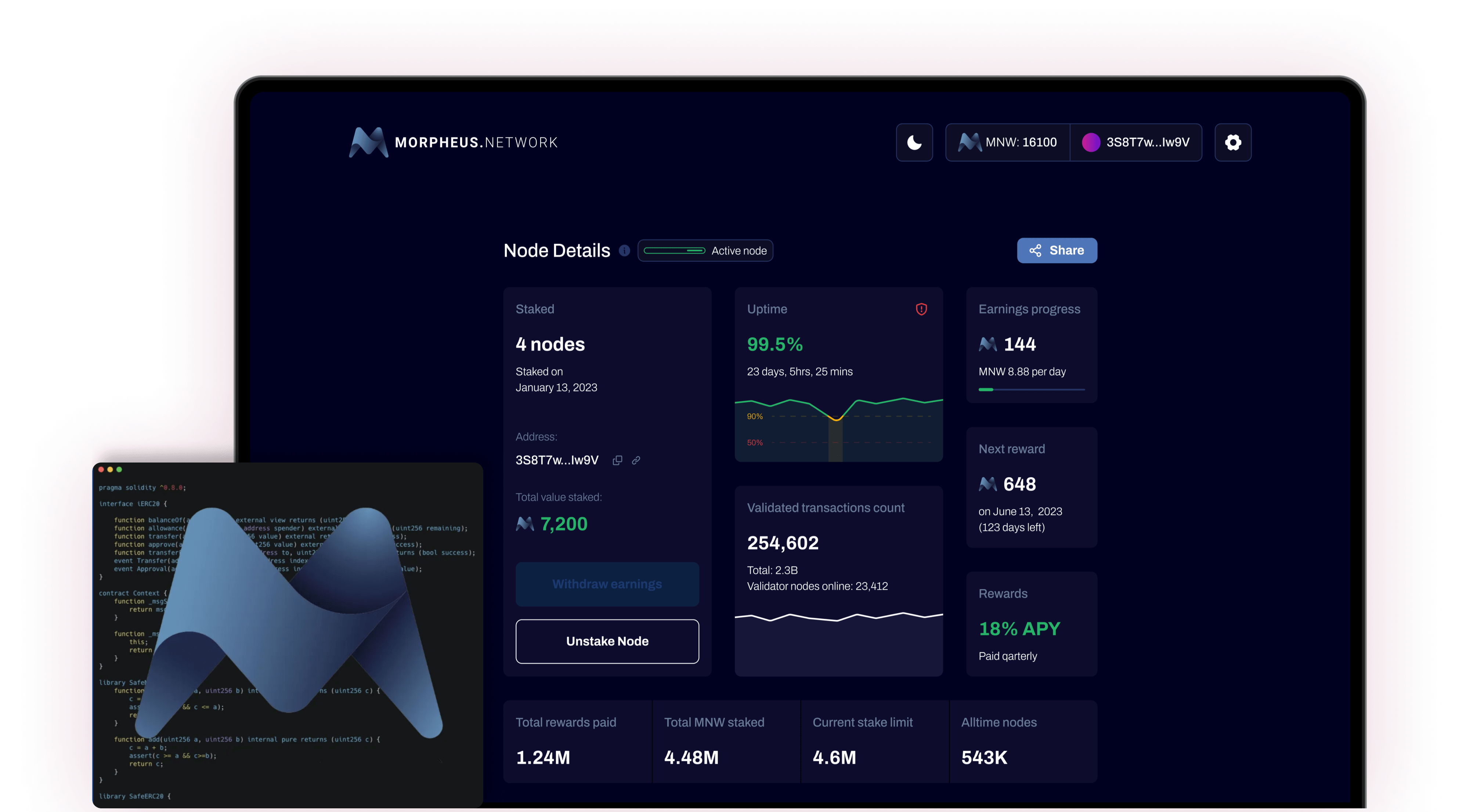Image resolution: width=1459 pixels, height=812 pixels.
Task: Click the MNW 8.88 per day text
Action: coord(1022,371)
